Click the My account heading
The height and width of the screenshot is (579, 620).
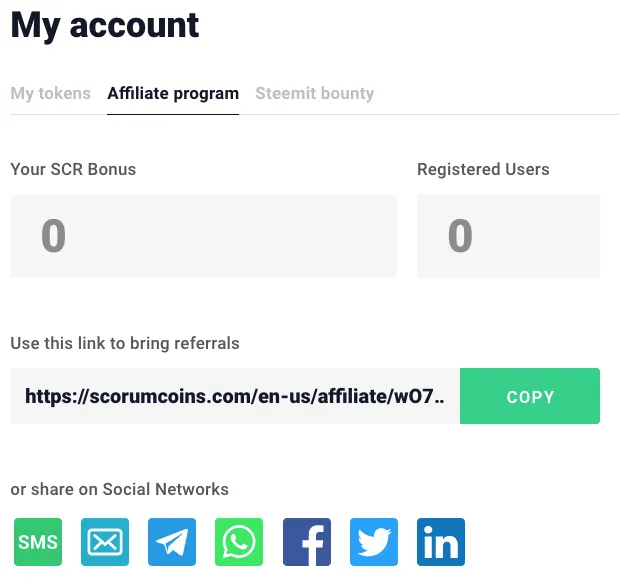point(105,25)
